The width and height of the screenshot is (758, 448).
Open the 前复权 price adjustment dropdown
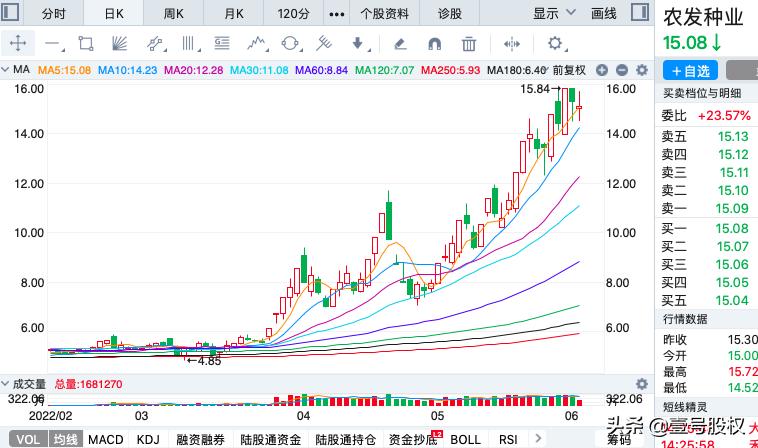[x=569, y=70]
